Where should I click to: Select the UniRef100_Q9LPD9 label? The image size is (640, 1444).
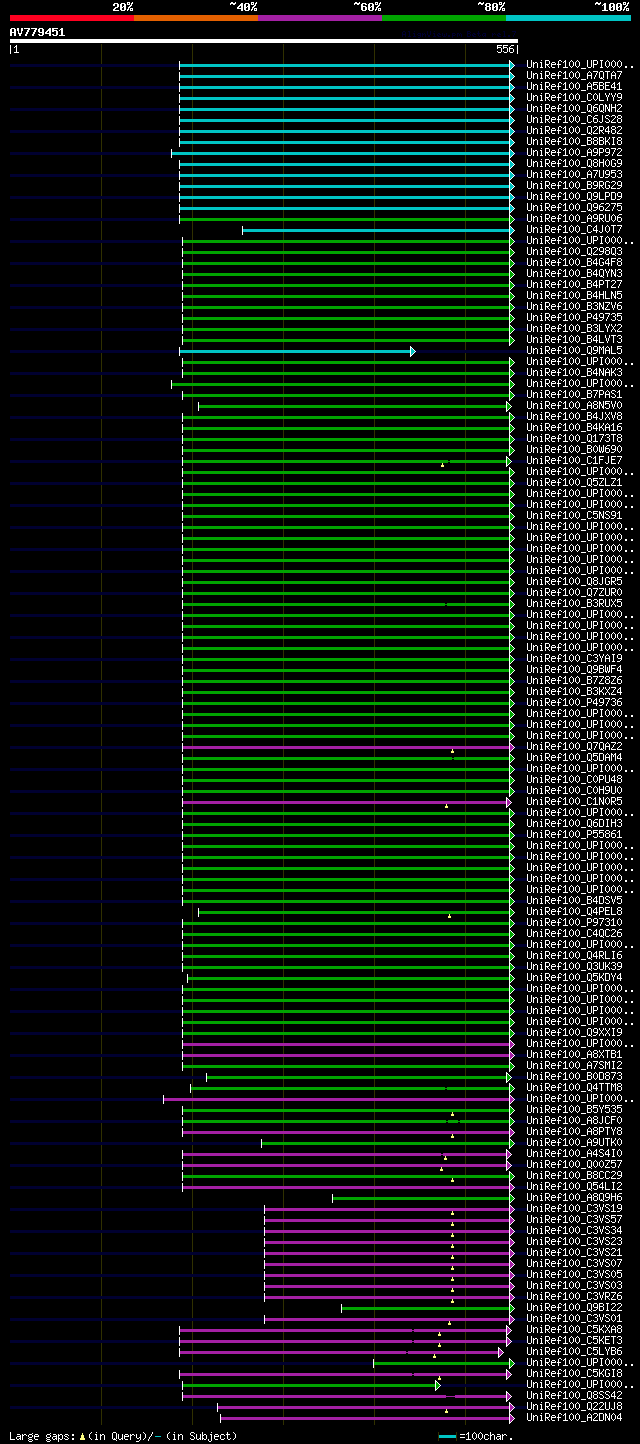click(574, 197)
